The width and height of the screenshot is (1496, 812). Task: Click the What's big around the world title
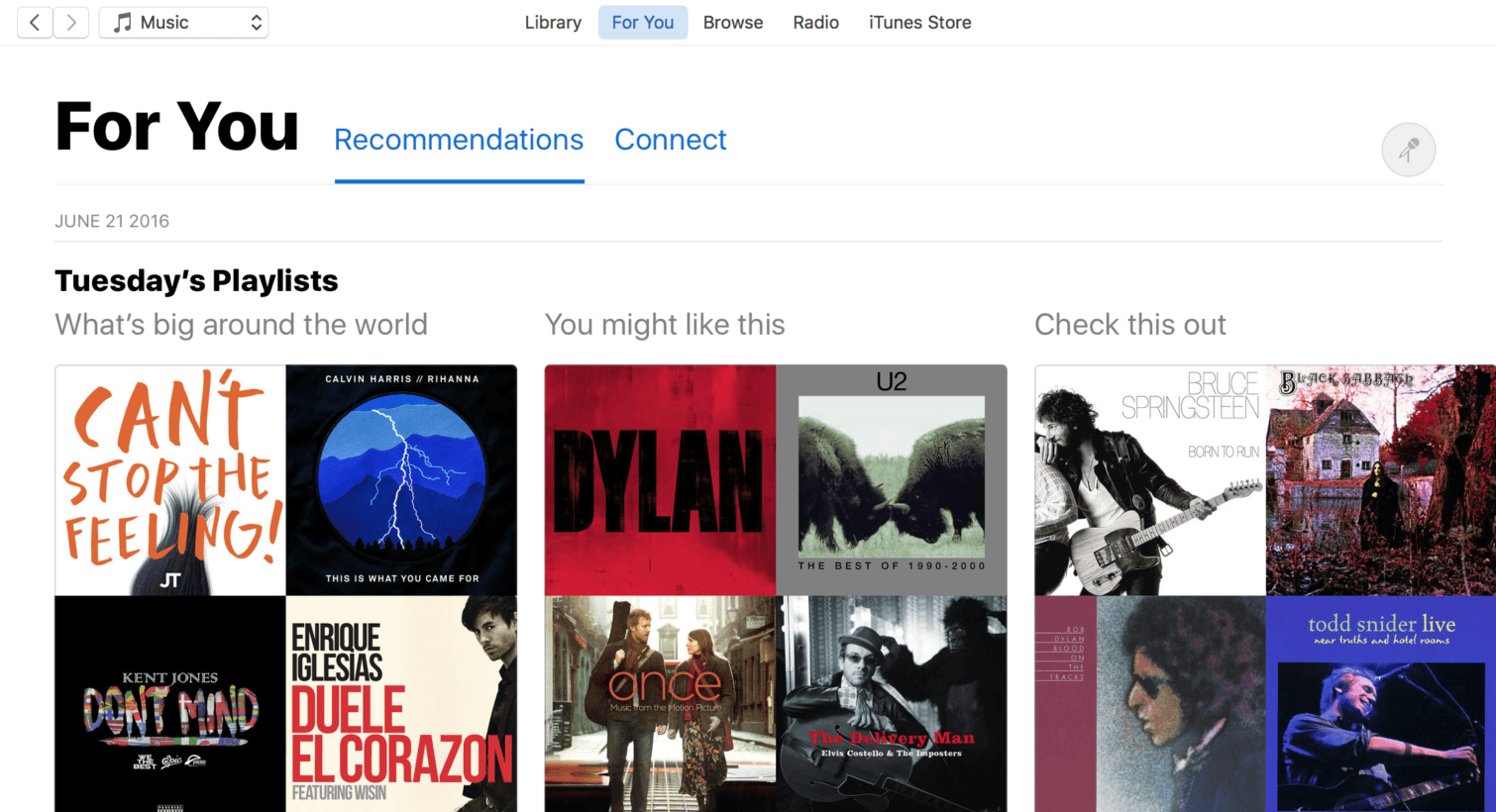[x=242, y=325]
